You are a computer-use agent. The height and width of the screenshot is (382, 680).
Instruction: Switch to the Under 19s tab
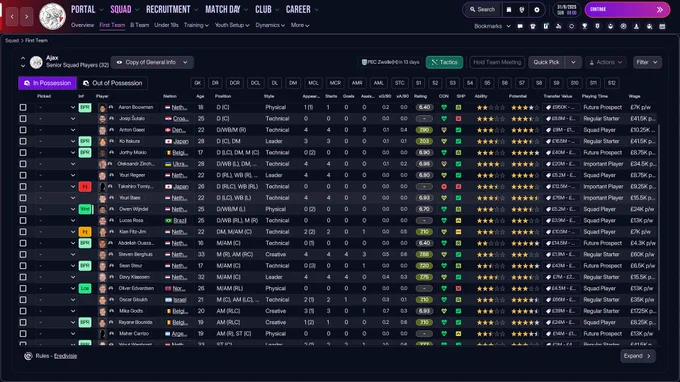[166, 25]
